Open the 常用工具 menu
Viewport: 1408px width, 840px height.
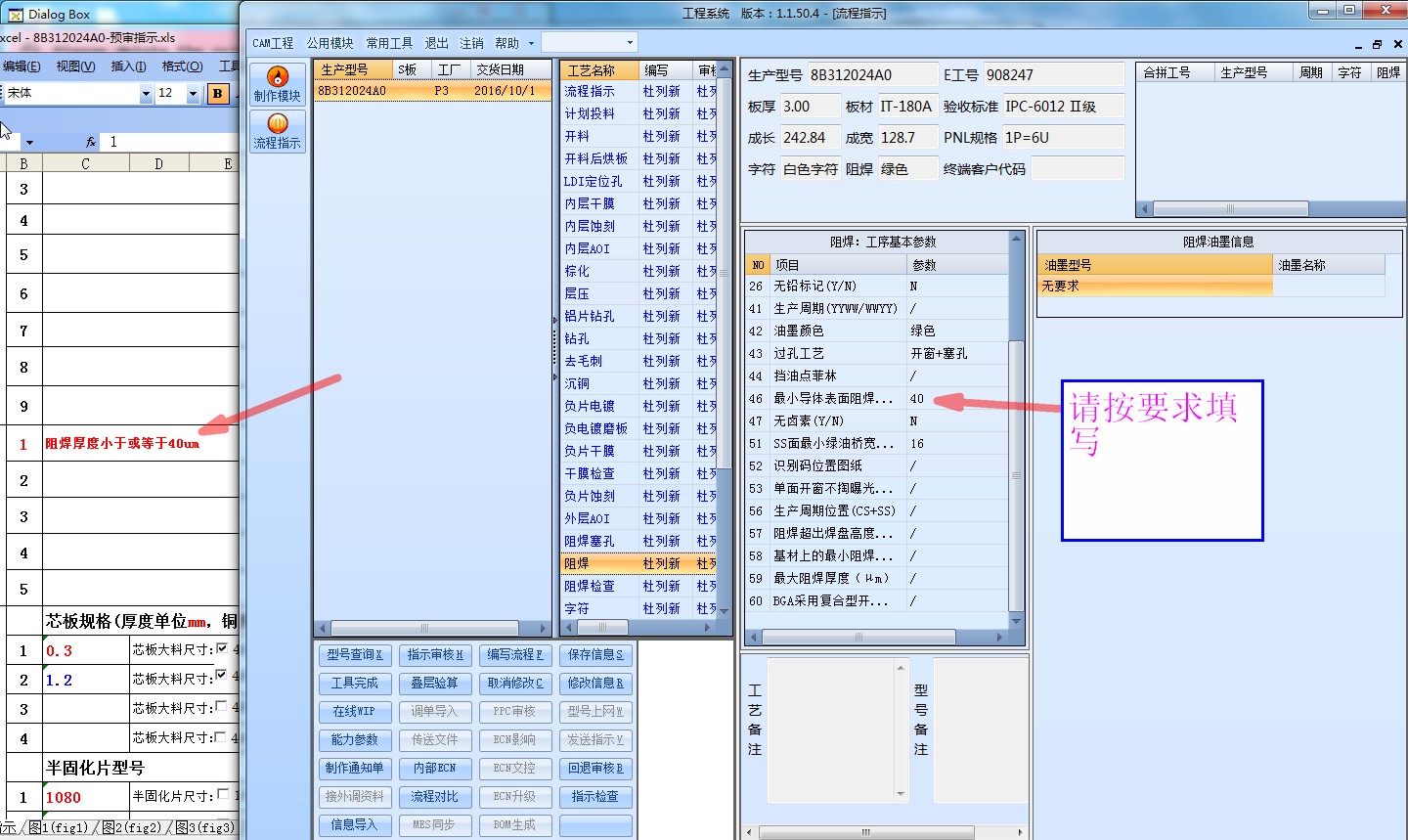[x=389, y=43]
